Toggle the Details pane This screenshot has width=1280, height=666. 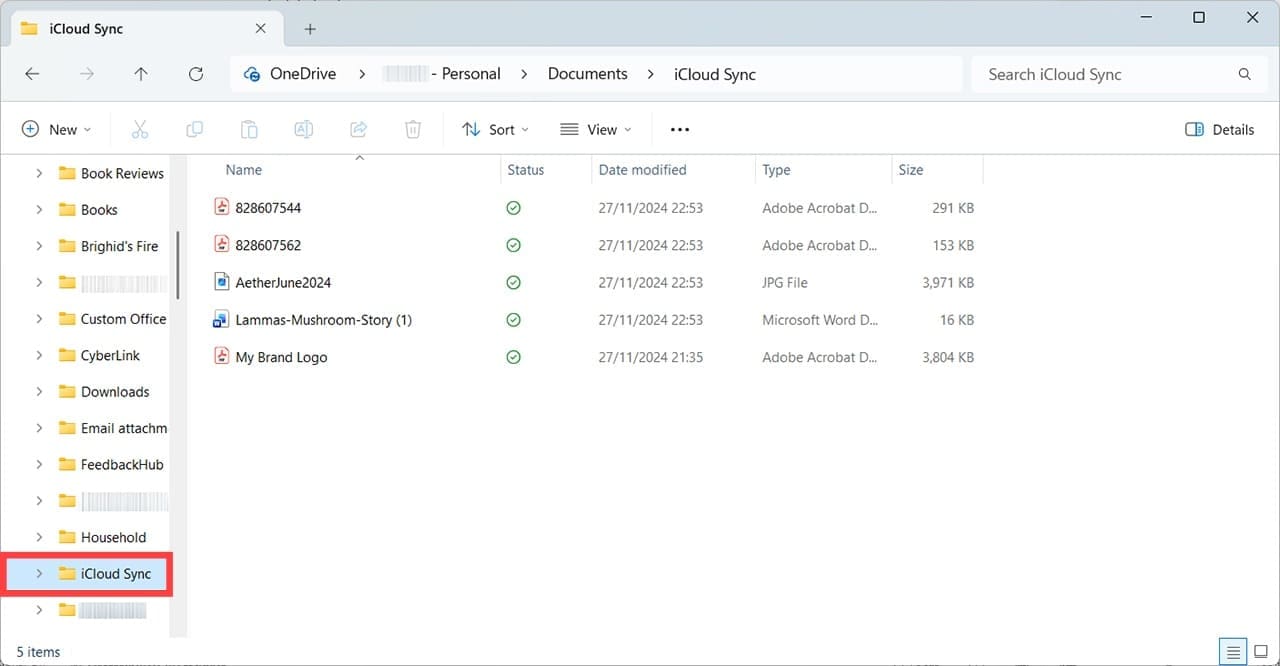(1219, 129)
